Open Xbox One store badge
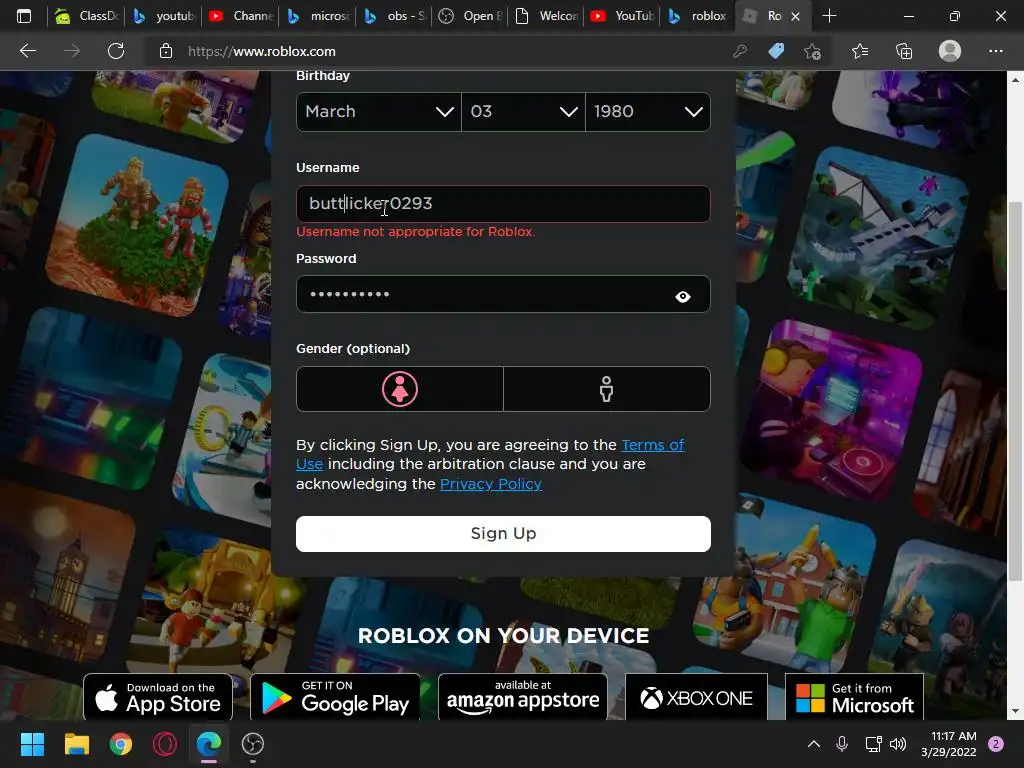1024x768 pixels. pyautogui.click(x=696, y=697)
